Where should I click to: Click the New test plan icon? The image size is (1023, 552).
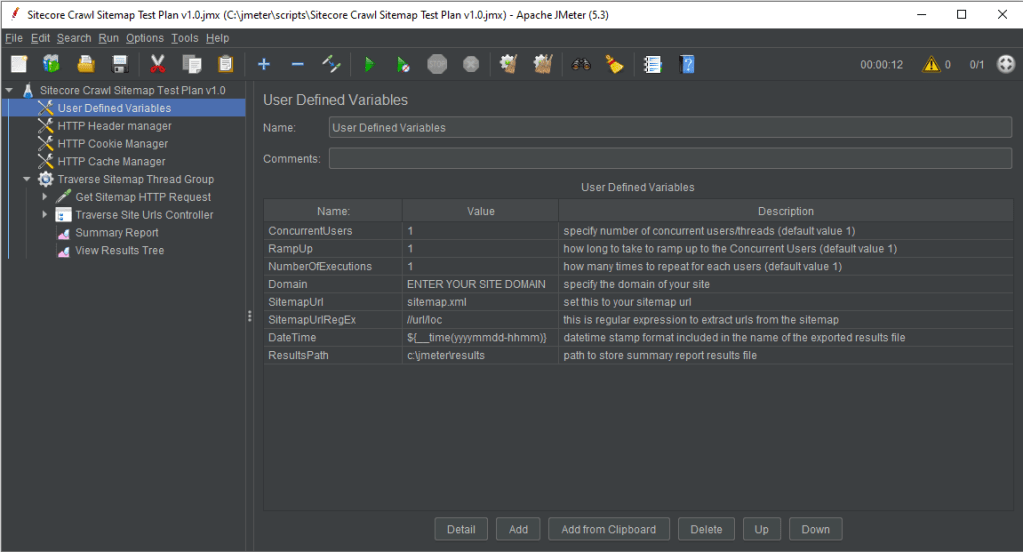[19, 64]
